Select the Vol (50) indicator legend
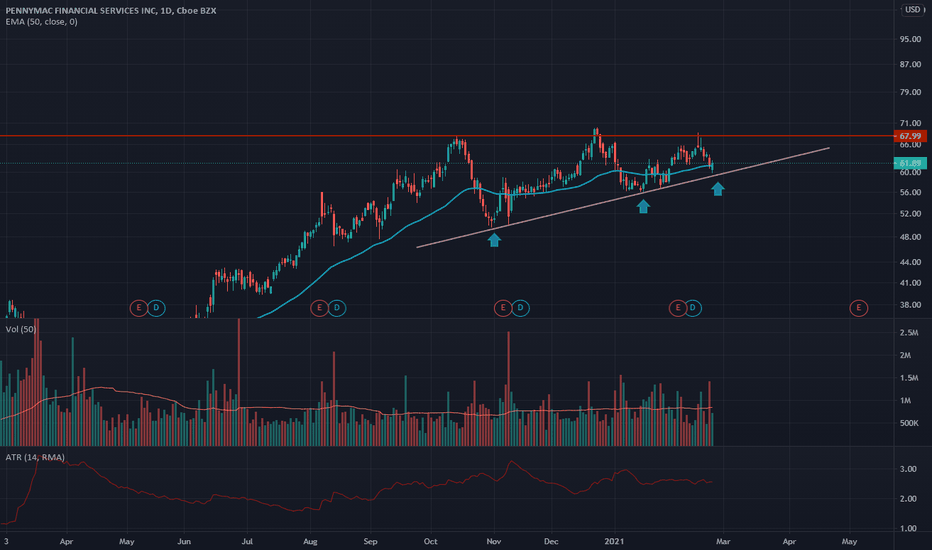Image resolution: width=932 pixels, height=550 pixels. click(21, 329)
